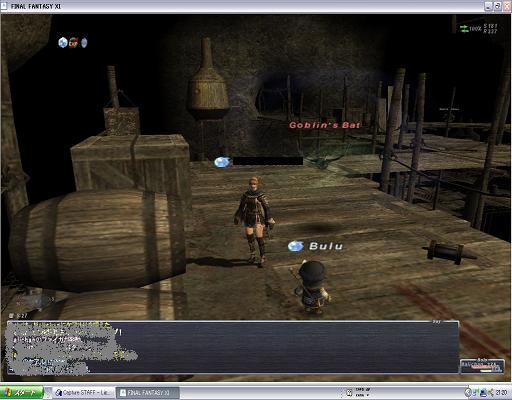Screen dimensions: 512x400
Task: Click the blue linkshell status icon at top-left
Action: point(63,42)
